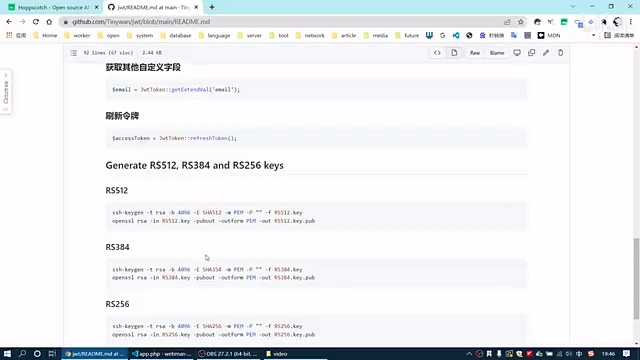This screenshot has width=640, height=360.
Task: Click the RS384 subheading
Action: click(x=118, y=247)
